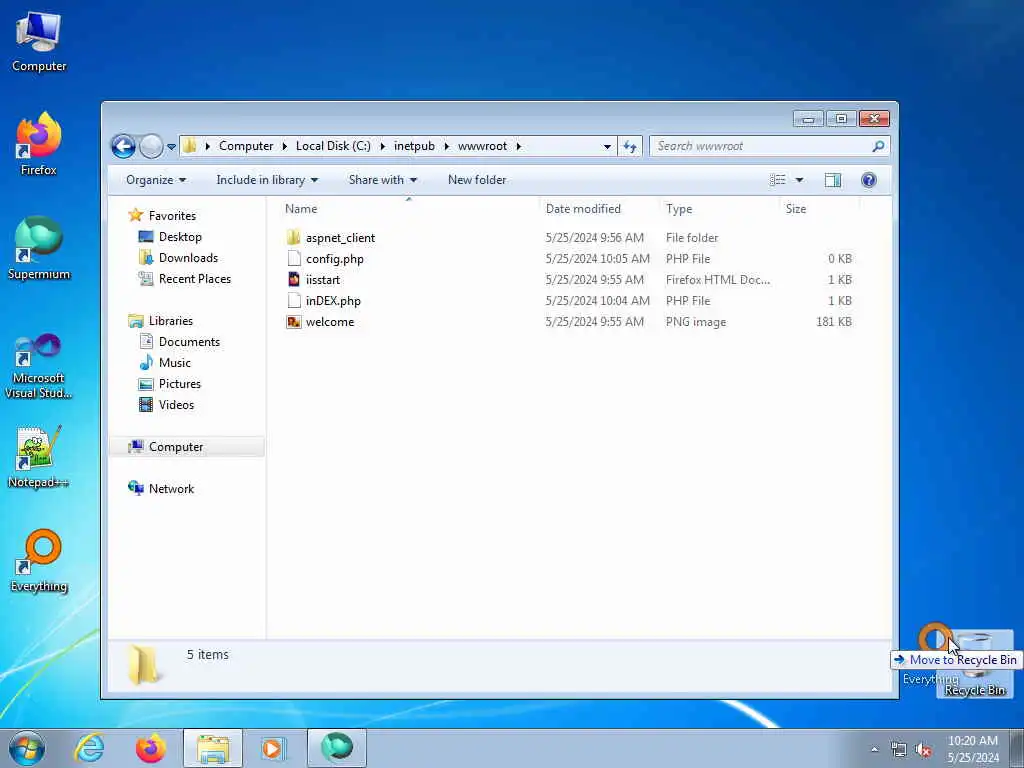Open the Windows Start menu
1024x768 pixels.
pyautogui.click(x=27, y=748)
